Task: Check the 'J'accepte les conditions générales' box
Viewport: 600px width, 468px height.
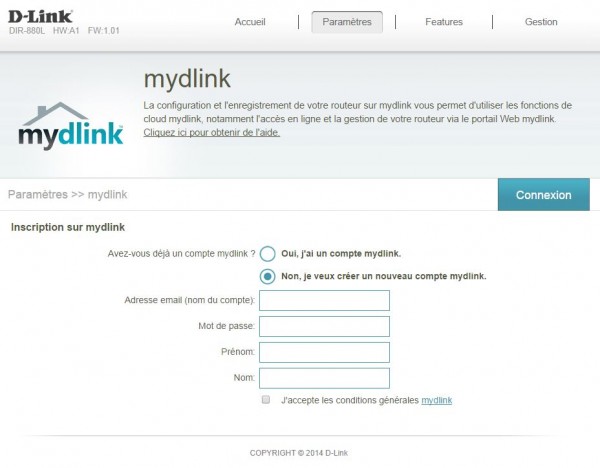Action: pyautogui.click(x=266, y=400)
